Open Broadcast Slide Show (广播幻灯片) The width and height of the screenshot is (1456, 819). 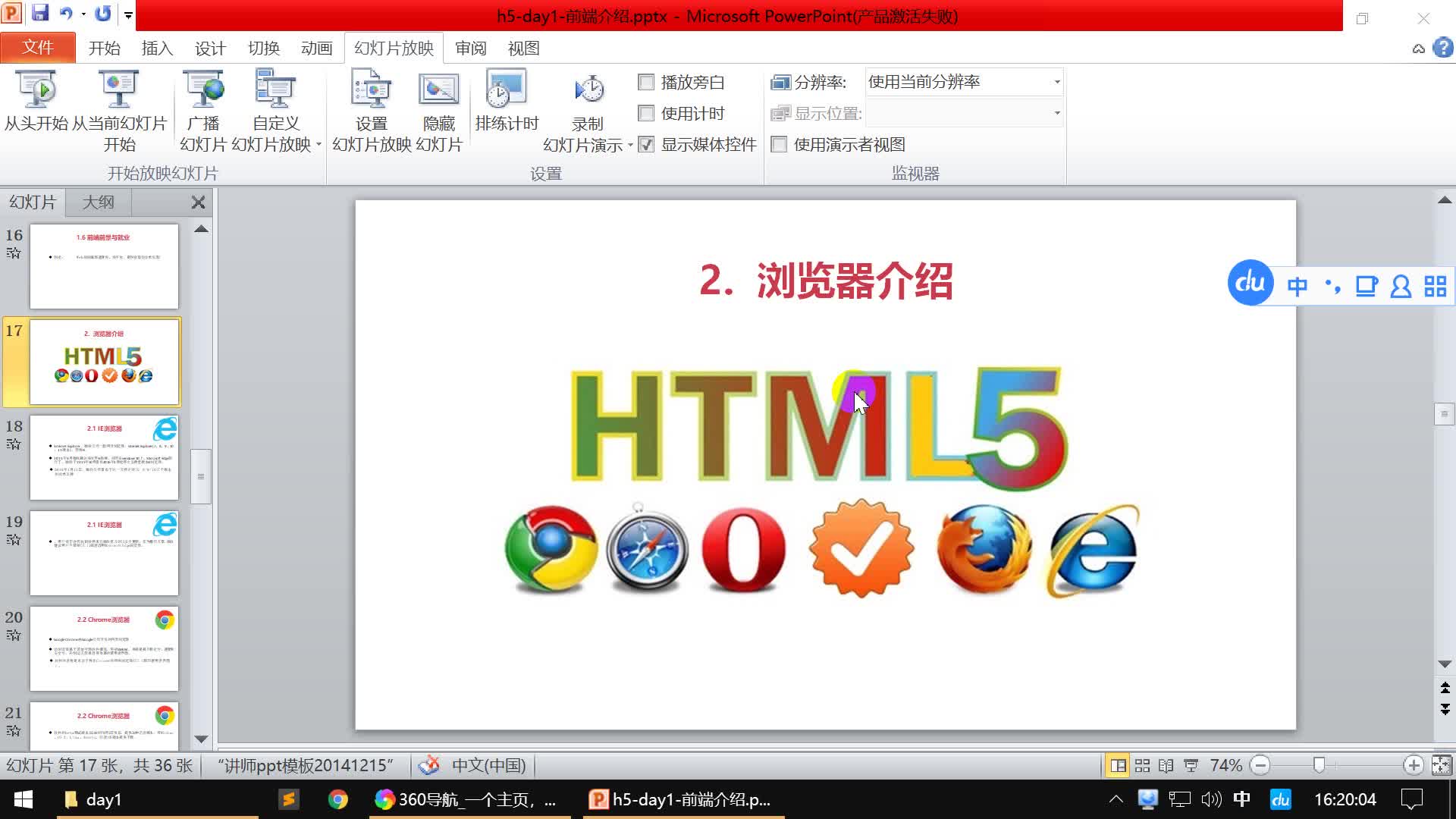(x=203, y=111)
